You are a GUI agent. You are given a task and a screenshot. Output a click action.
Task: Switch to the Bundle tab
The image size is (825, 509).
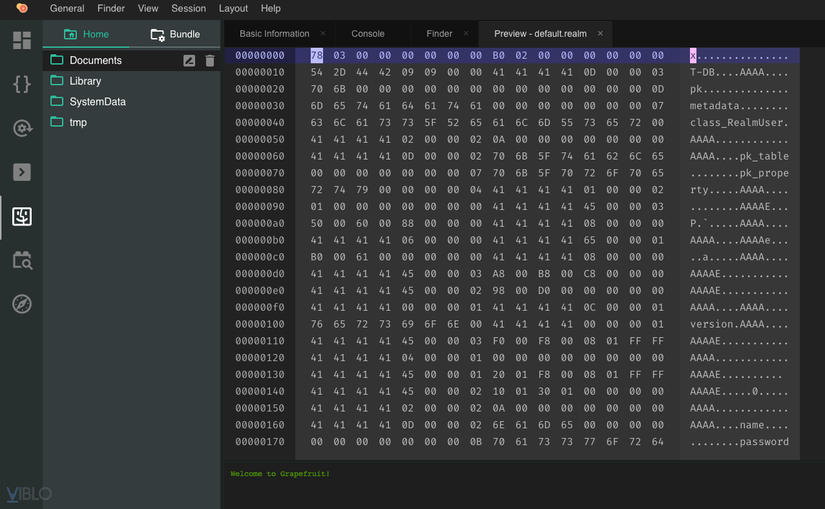[175, 34]
